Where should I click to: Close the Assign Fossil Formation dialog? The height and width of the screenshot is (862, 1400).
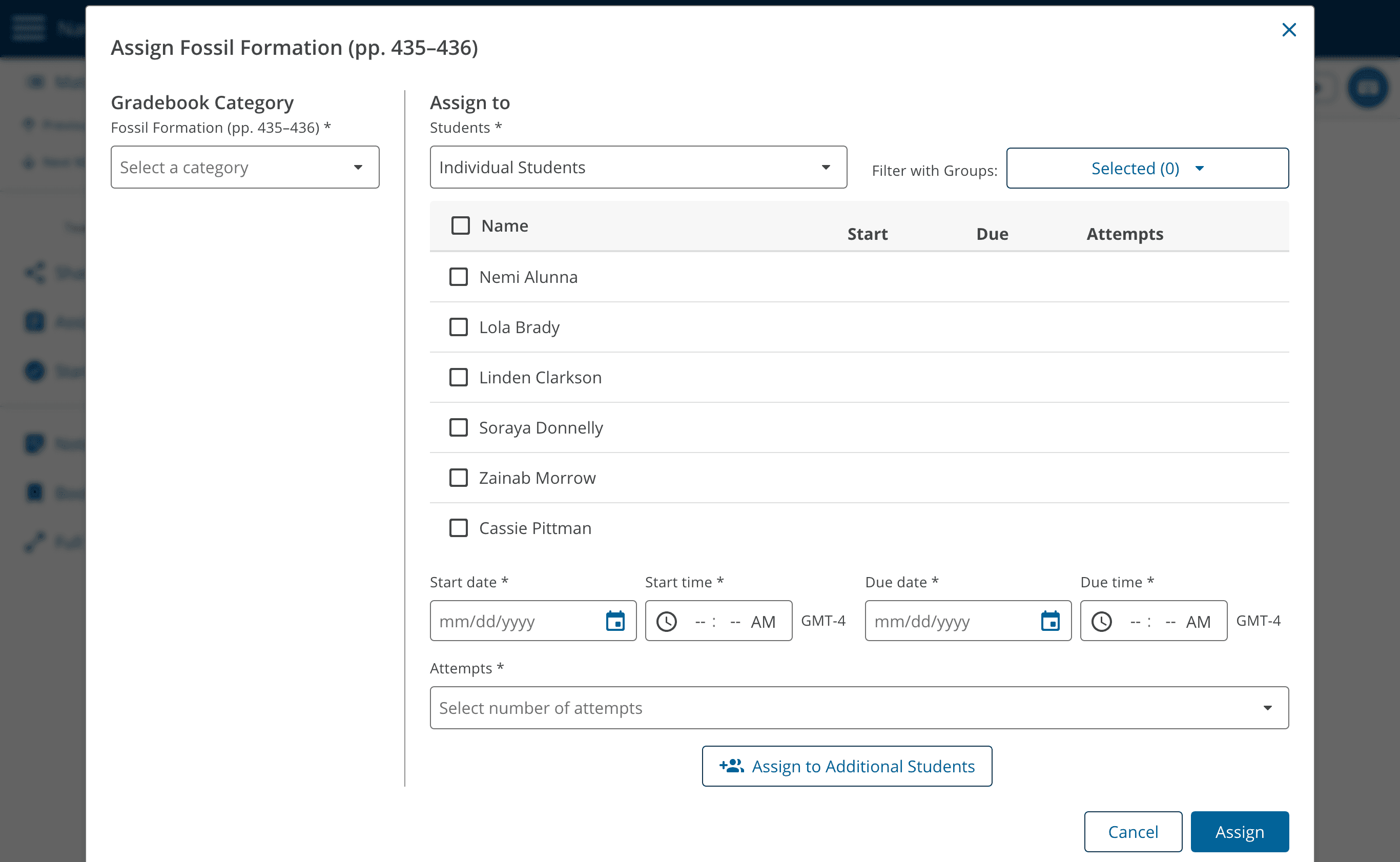1289,30
